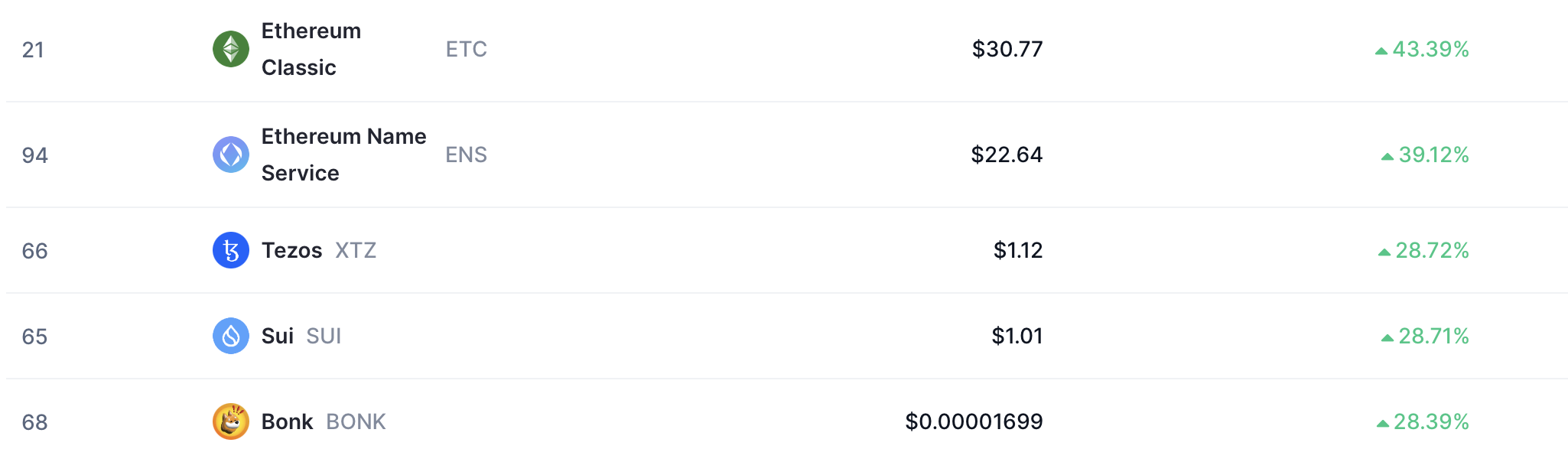Click the $0.00001699 Bonk price
This screenshot has width=1568, height=462.
(973, 421)
